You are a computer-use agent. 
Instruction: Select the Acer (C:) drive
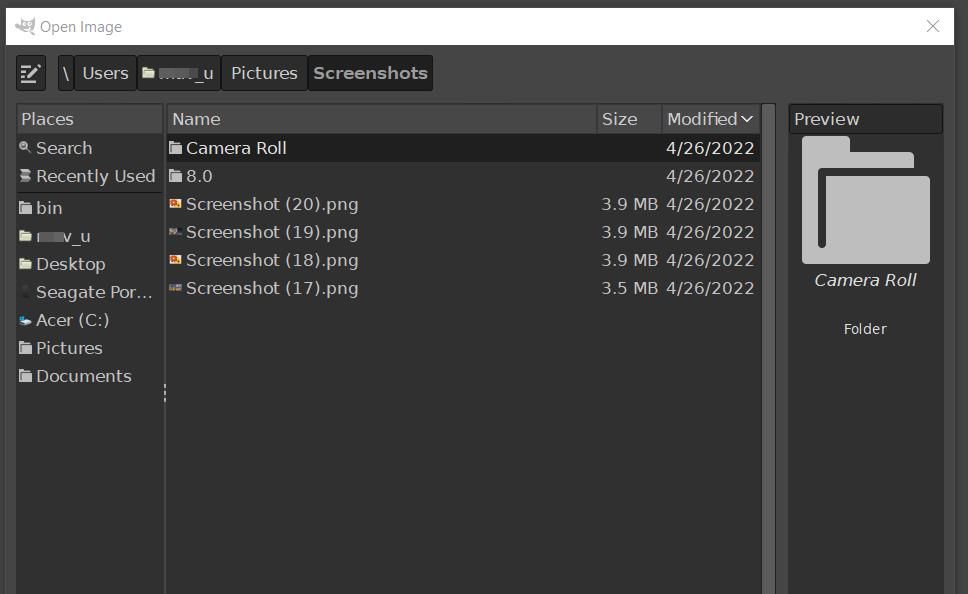(x=90, y=320)
